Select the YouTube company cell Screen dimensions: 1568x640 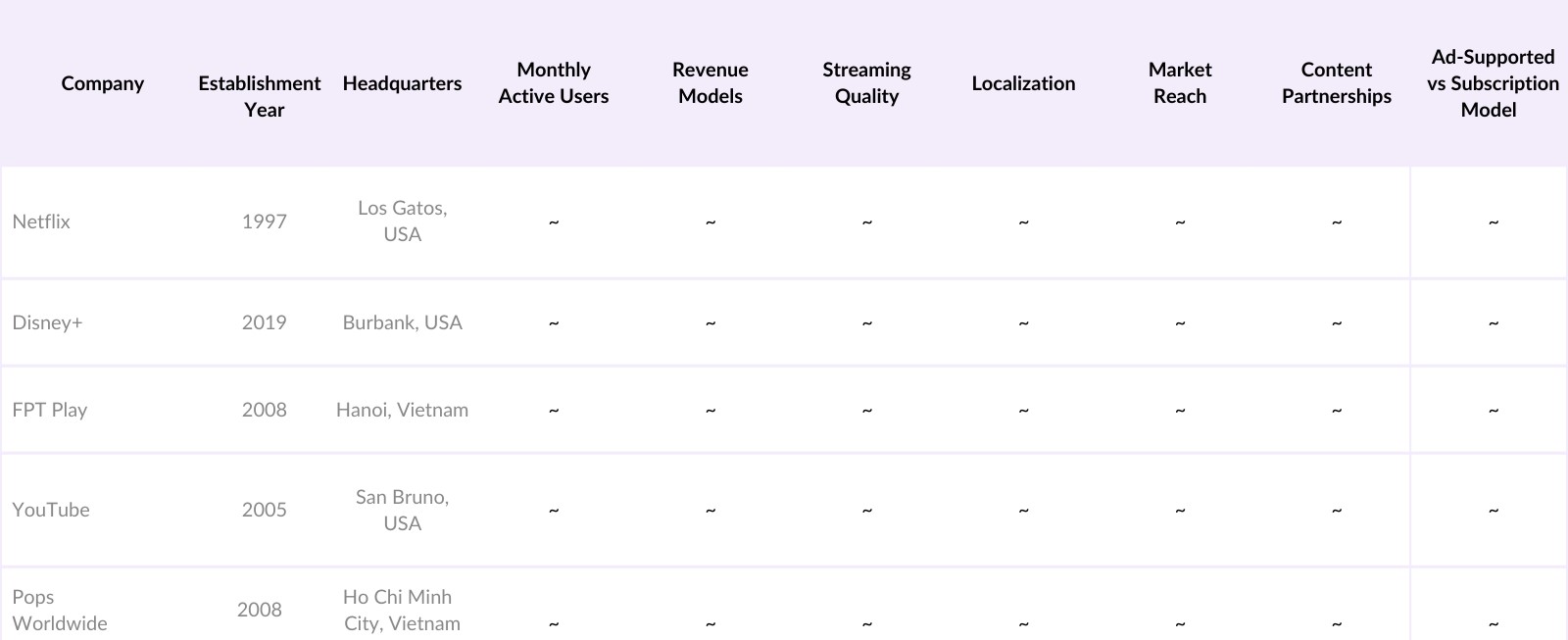(x=51, y=510)
